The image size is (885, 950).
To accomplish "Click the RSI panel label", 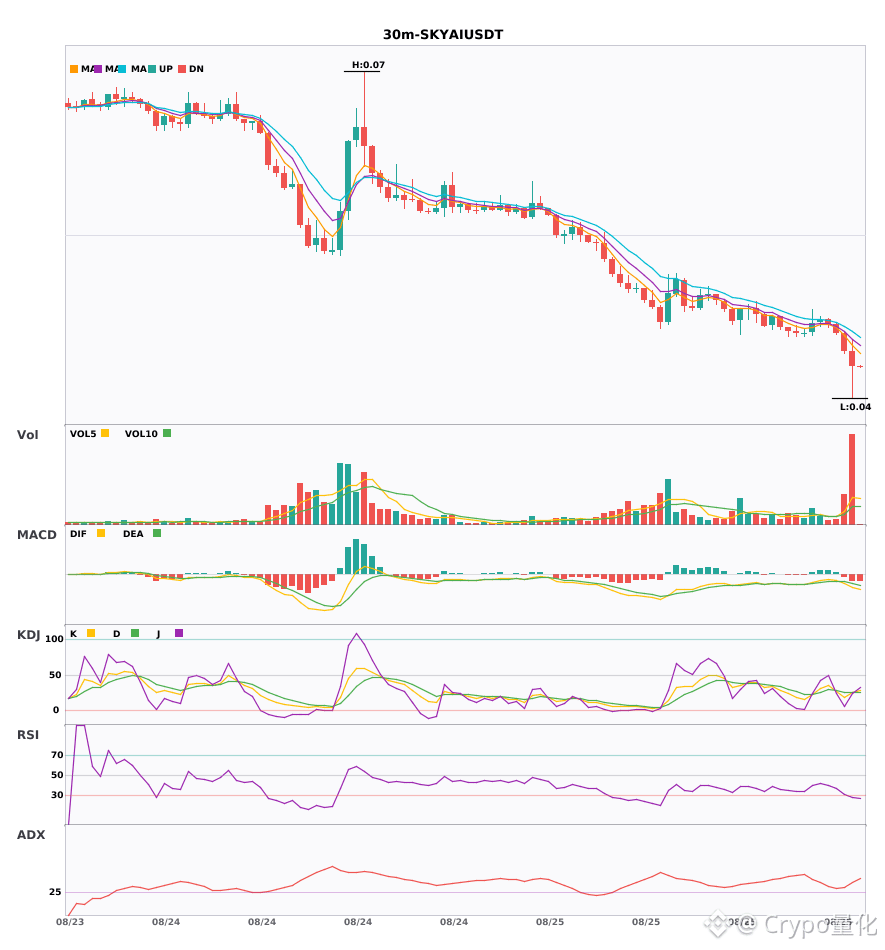I will [28, 735].
